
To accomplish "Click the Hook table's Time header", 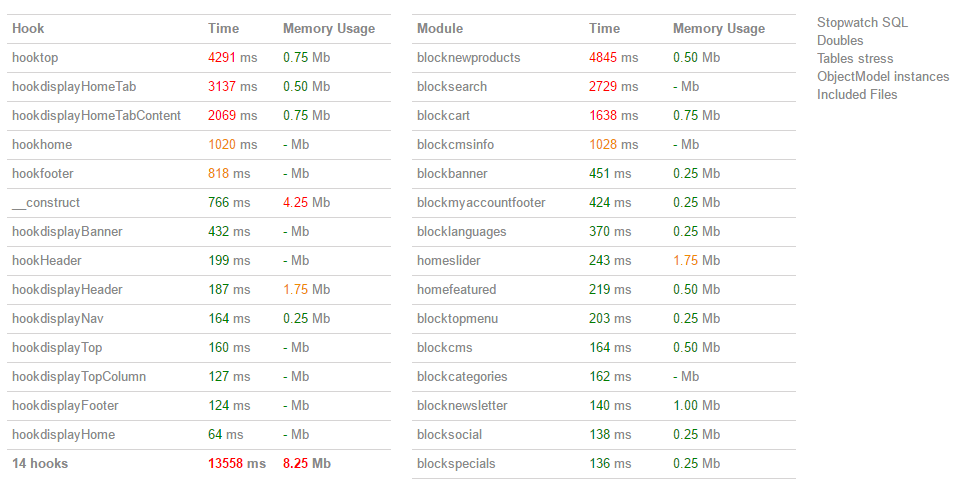I will pos(224,29).
